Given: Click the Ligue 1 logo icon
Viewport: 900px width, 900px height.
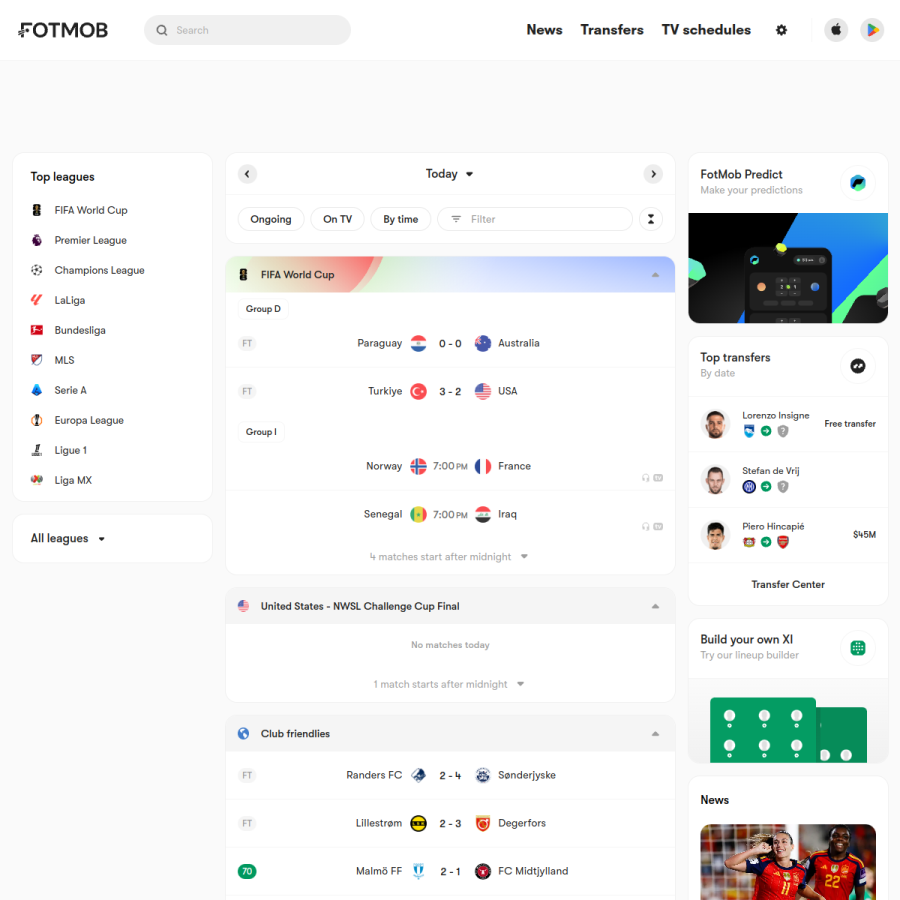Looking at the screenshot, I should click(37, 450).
